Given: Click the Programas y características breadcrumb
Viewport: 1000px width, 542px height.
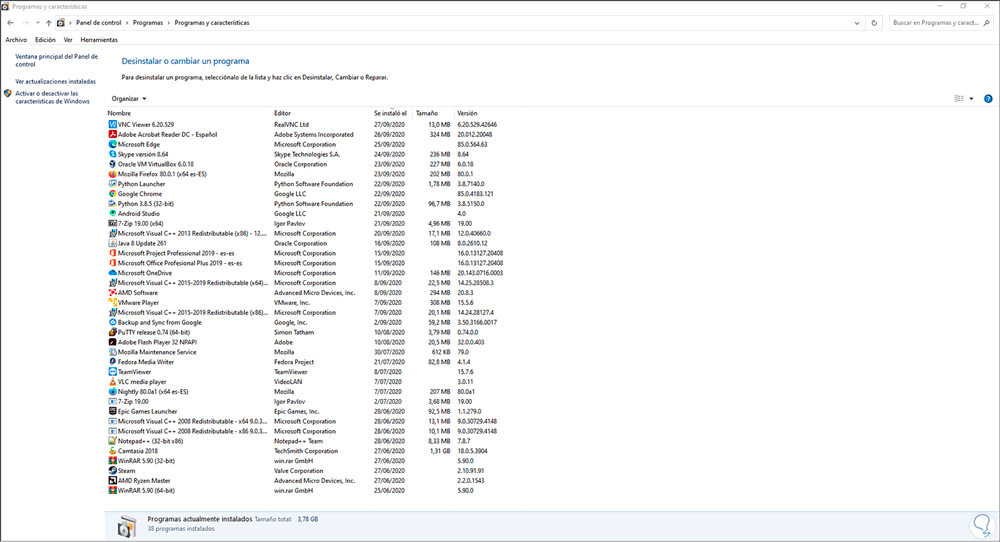Looking at the screenshot, I should 212,23.
